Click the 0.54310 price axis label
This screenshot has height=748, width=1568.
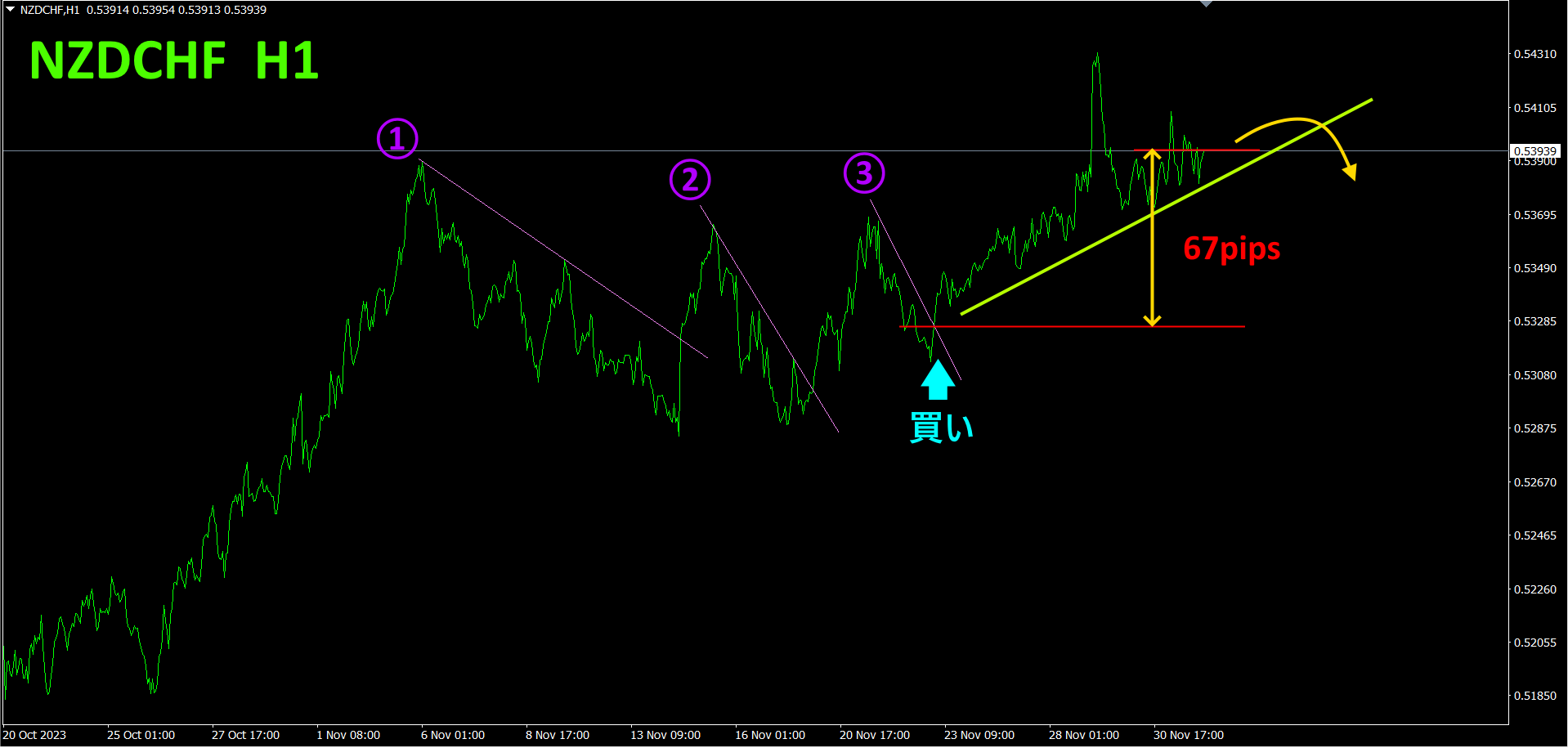[x=1535, y=54]
